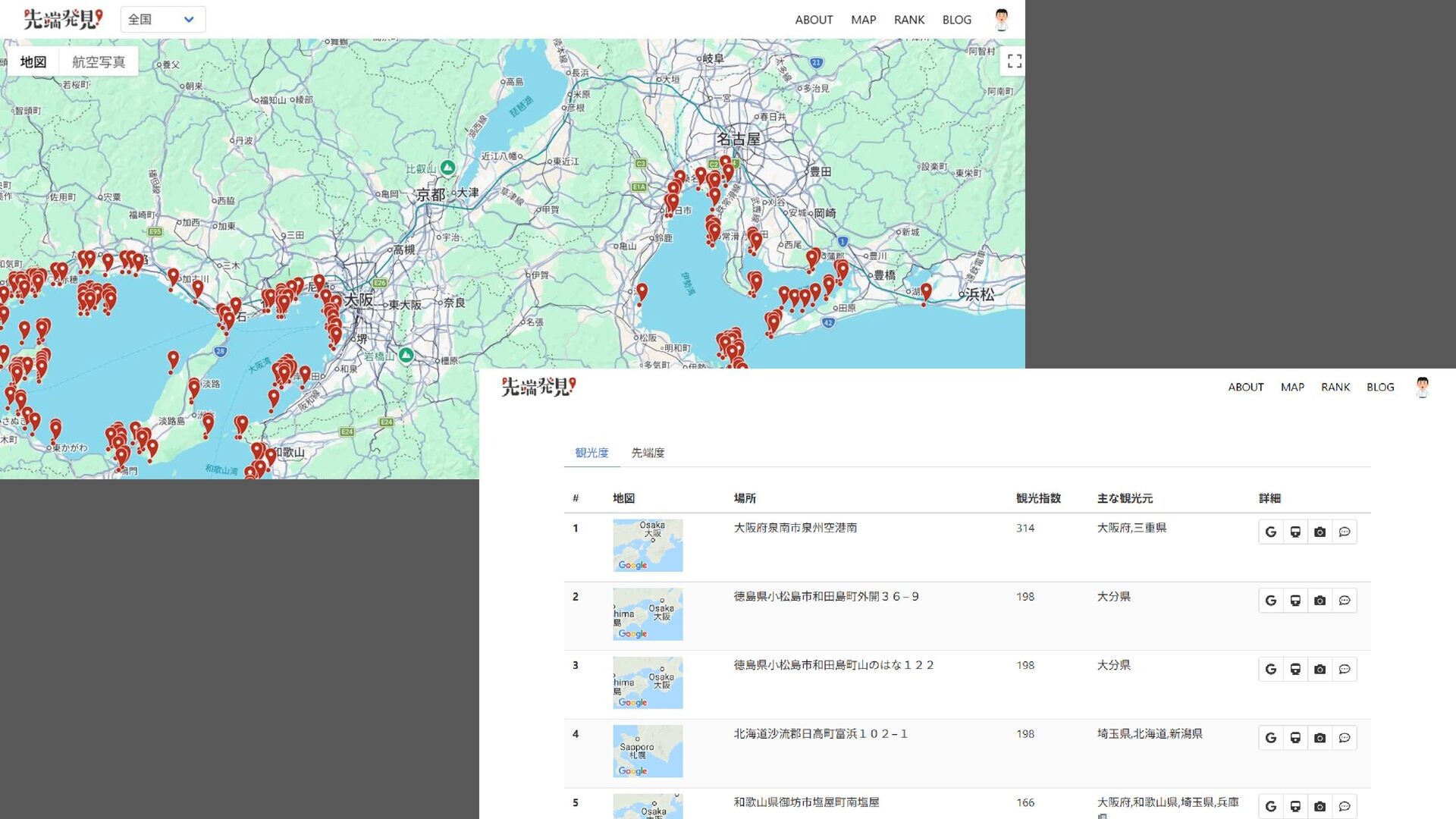This screenshot has height=819, width=1456.
Task: Open map thumbnail for rank 4 Sapporo
Action: [x=648, y=752]
